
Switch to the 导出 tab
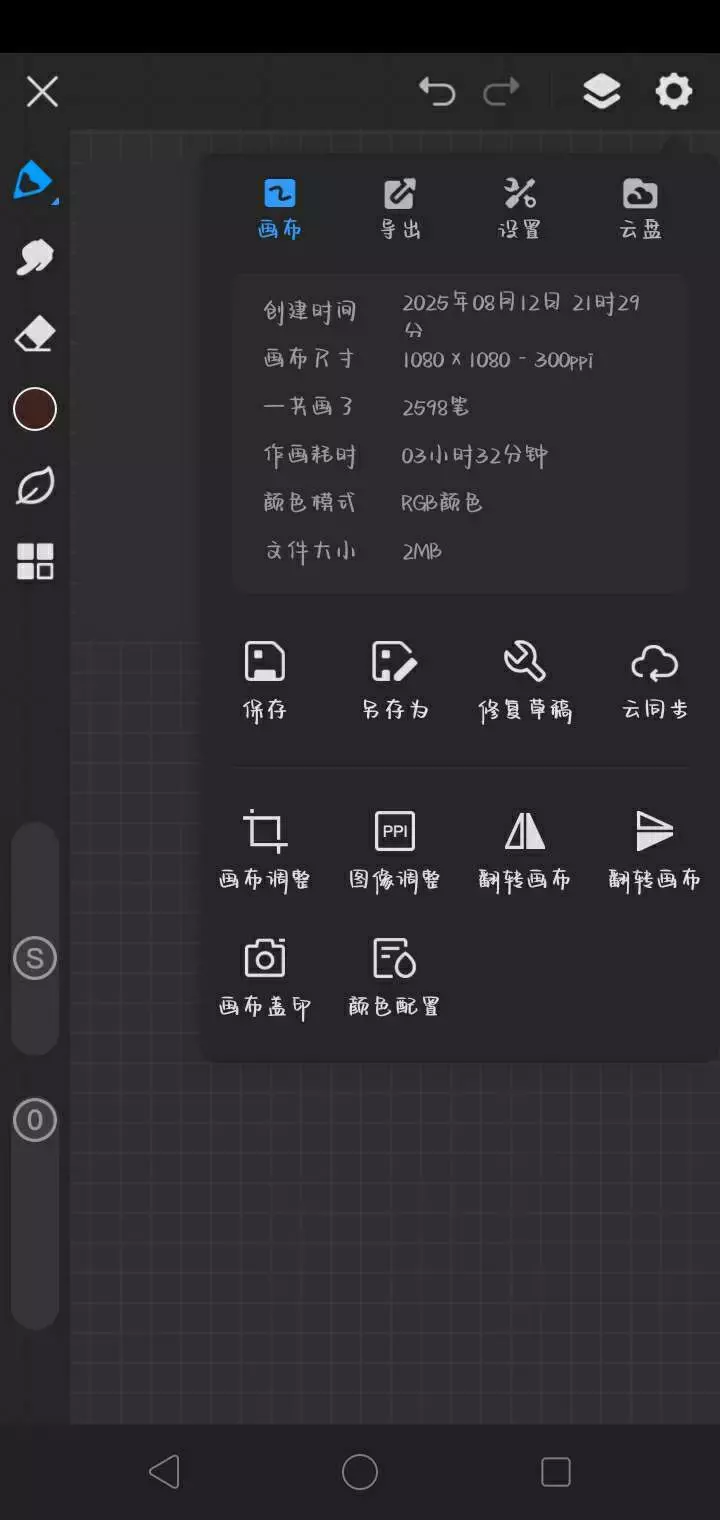pyautogui.click(x=400, y=209)
